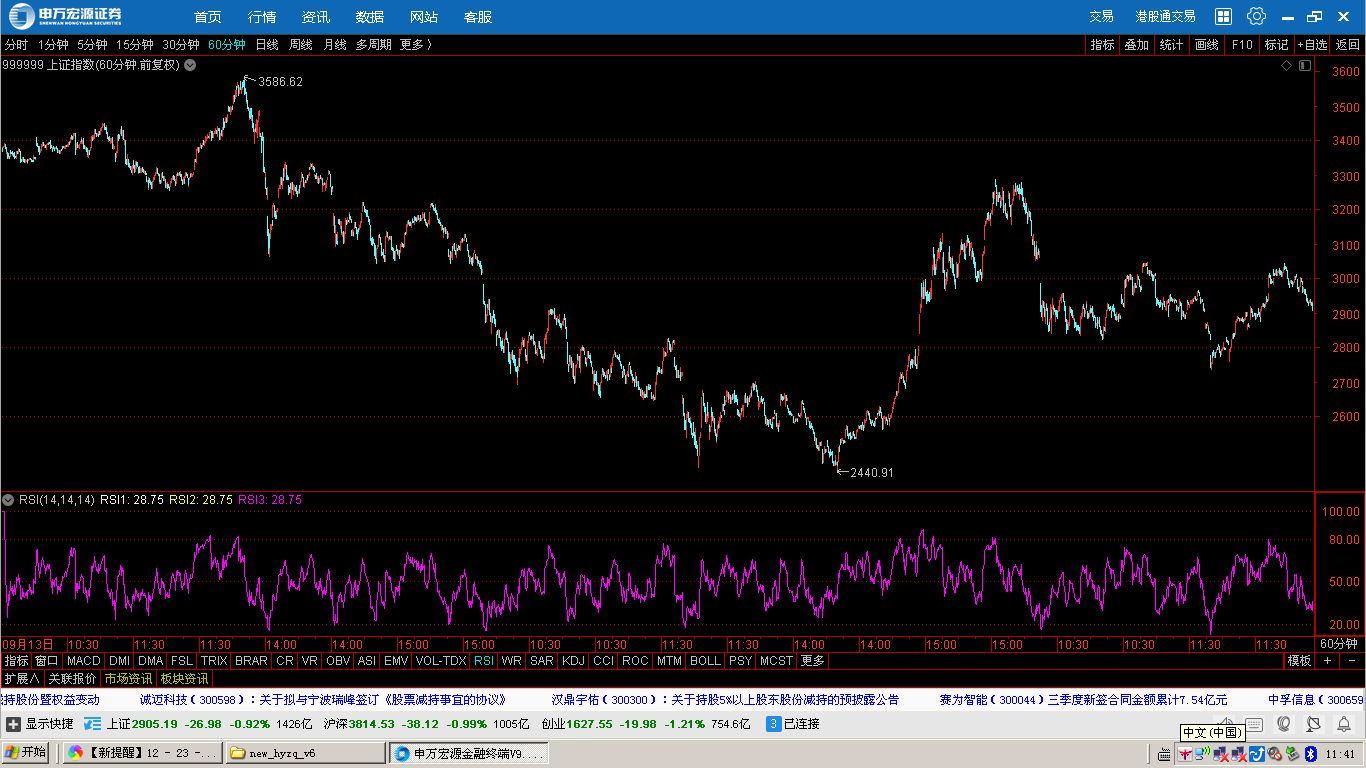Select the 日线 daily period
Screen dimensions: 1366x768
point(267,45)
